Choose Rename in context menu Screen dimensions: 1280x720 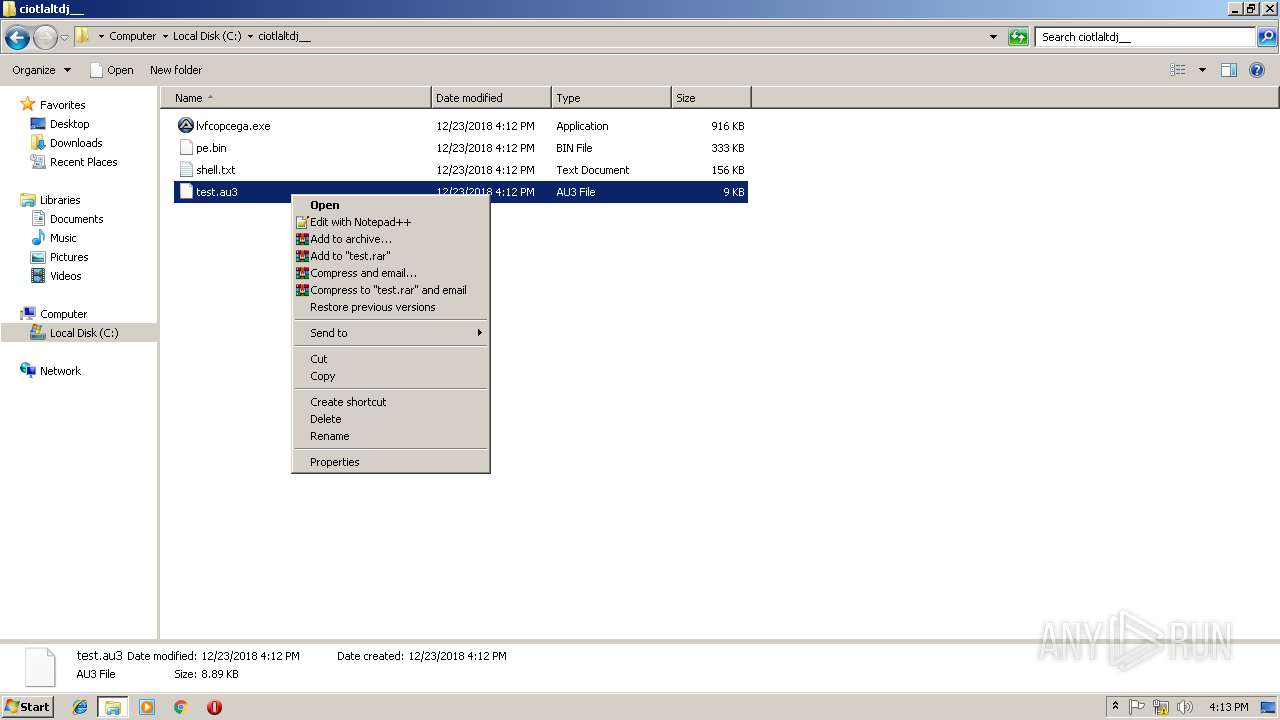coord(391,436)
